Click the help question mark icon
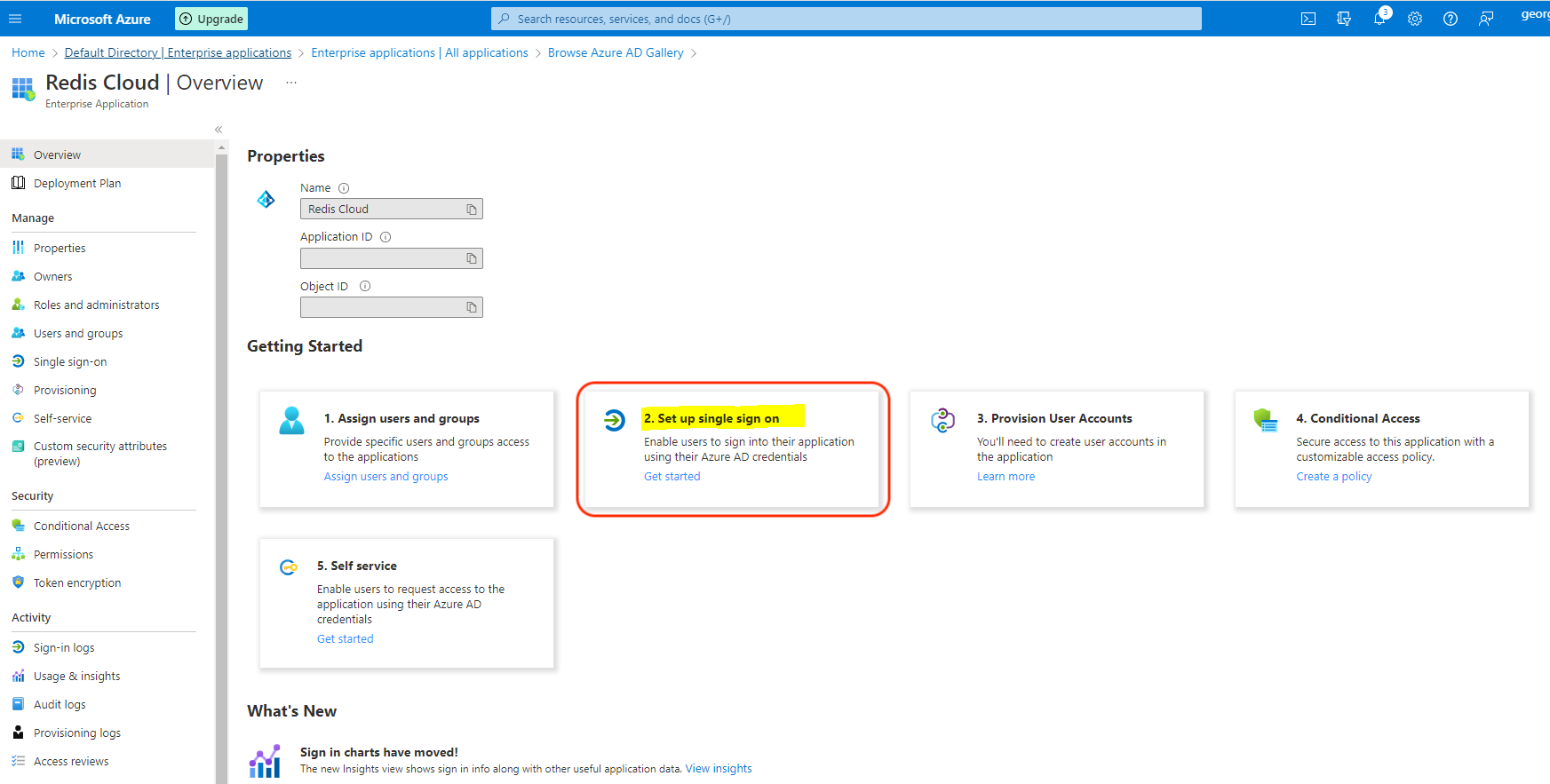Image resolution: width=1550 pixels, height=784 pixels. [x=1451, y=19]
